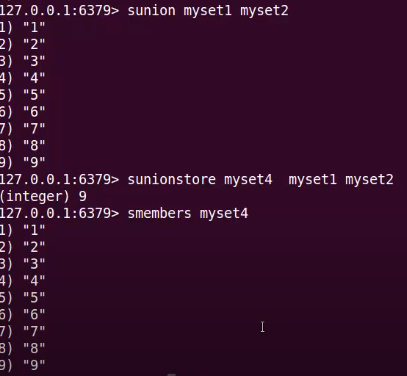Click the "4" row in the sunion output
This screenshot has width=407, height=376.
pos(22,78)
